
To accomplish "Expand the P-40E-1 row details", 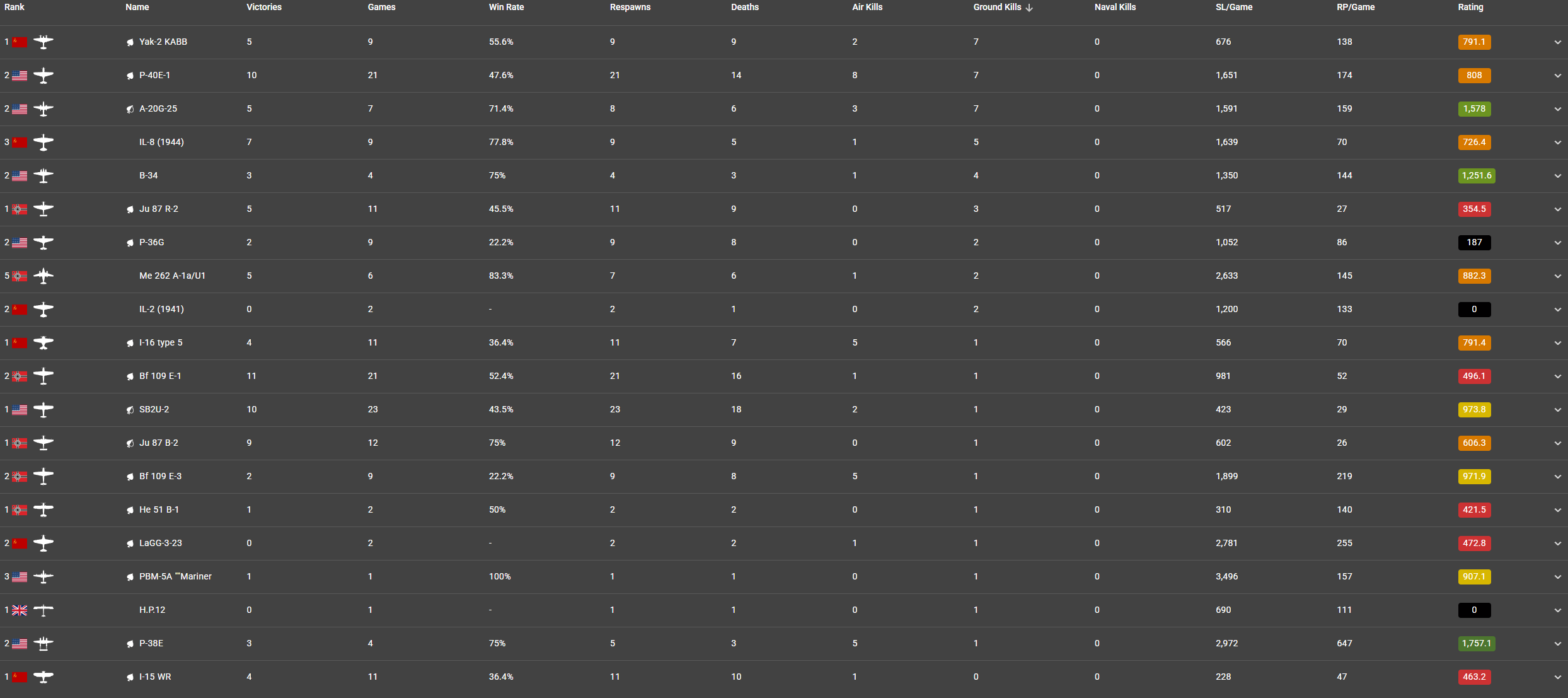I will click(x=1557, y=76).
